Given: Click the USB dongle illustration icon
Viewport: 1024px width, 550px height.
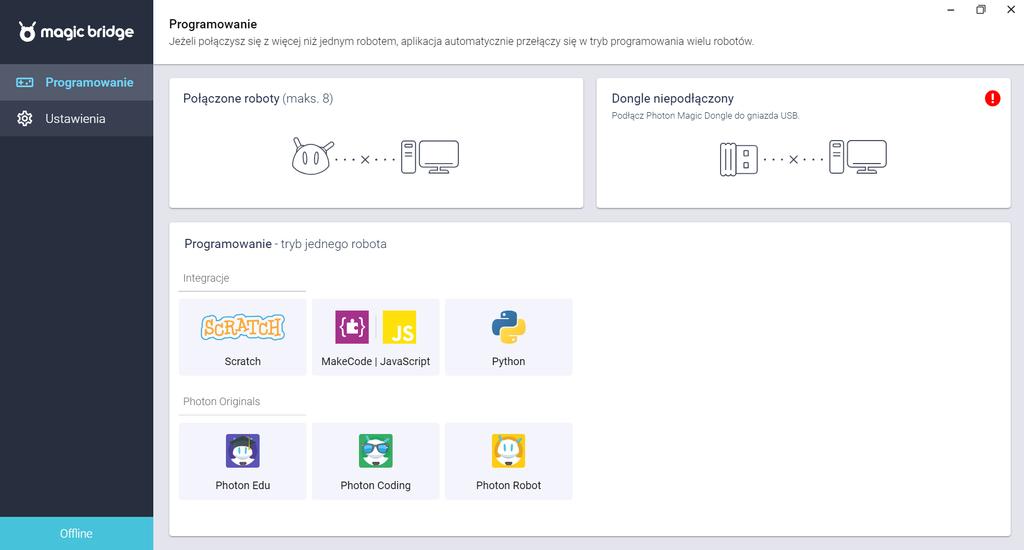Looking at the screenshot, I should click(739, 159).
